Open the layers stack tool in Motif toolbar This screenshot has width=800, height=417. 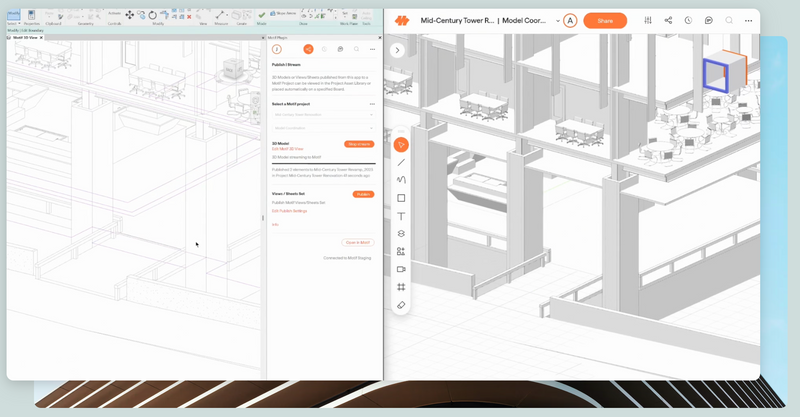point(401,234)
